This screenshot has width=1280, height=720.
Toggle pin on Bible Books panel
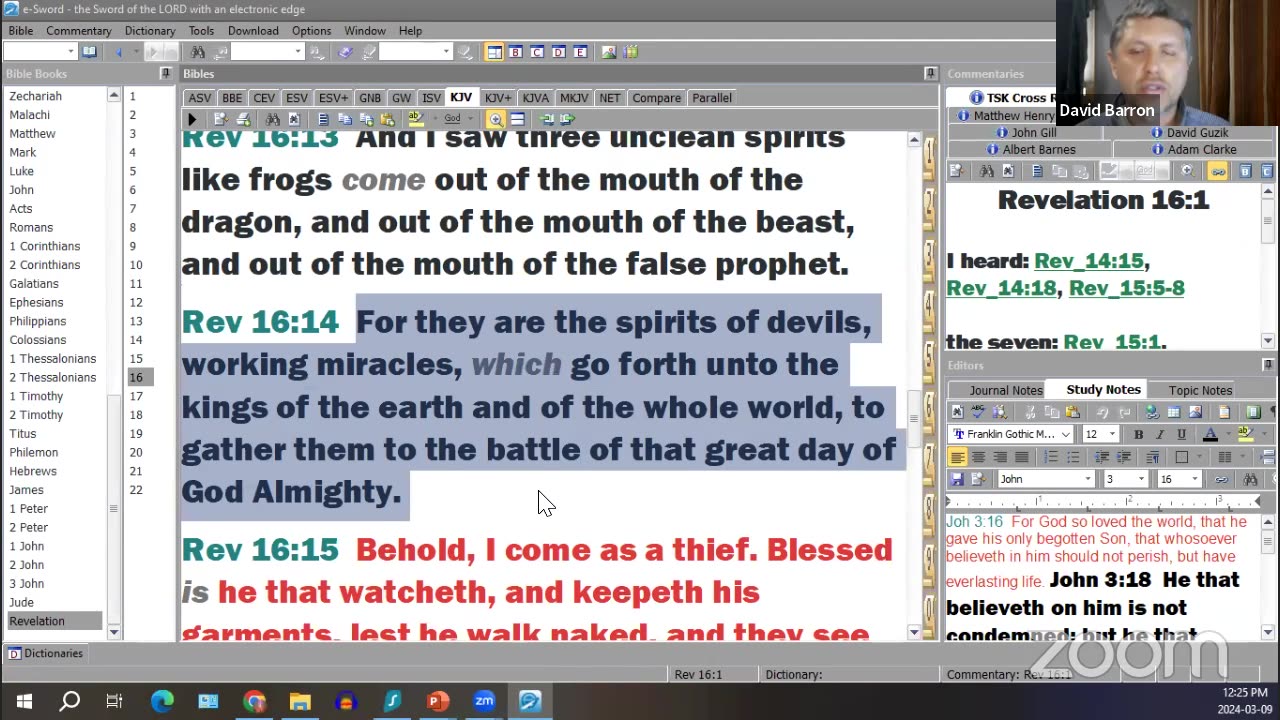coord(165,74)
